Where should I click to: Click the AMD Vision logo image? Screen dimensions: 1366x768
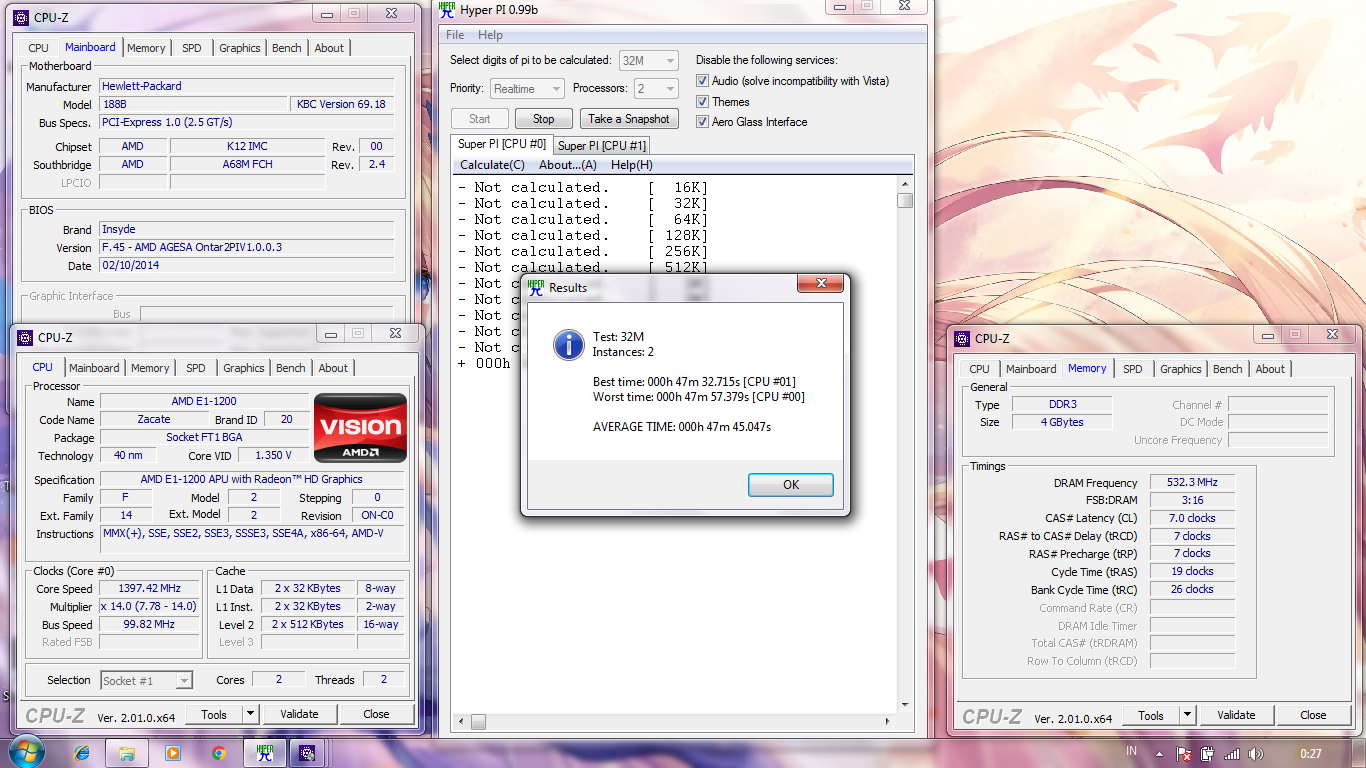pos(360,428)
